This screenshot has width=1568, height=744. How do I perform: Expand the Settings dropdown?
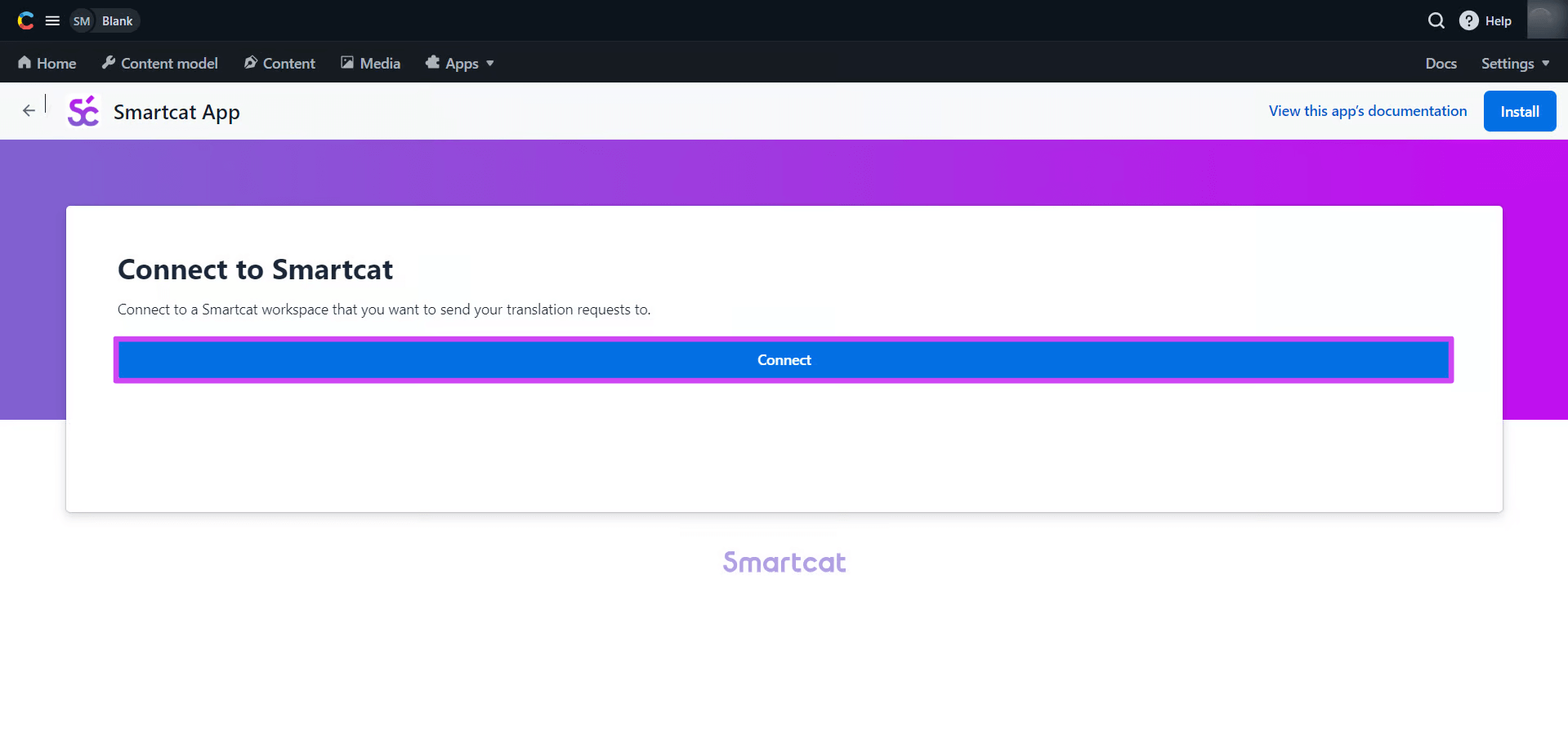coord(1515,63)
